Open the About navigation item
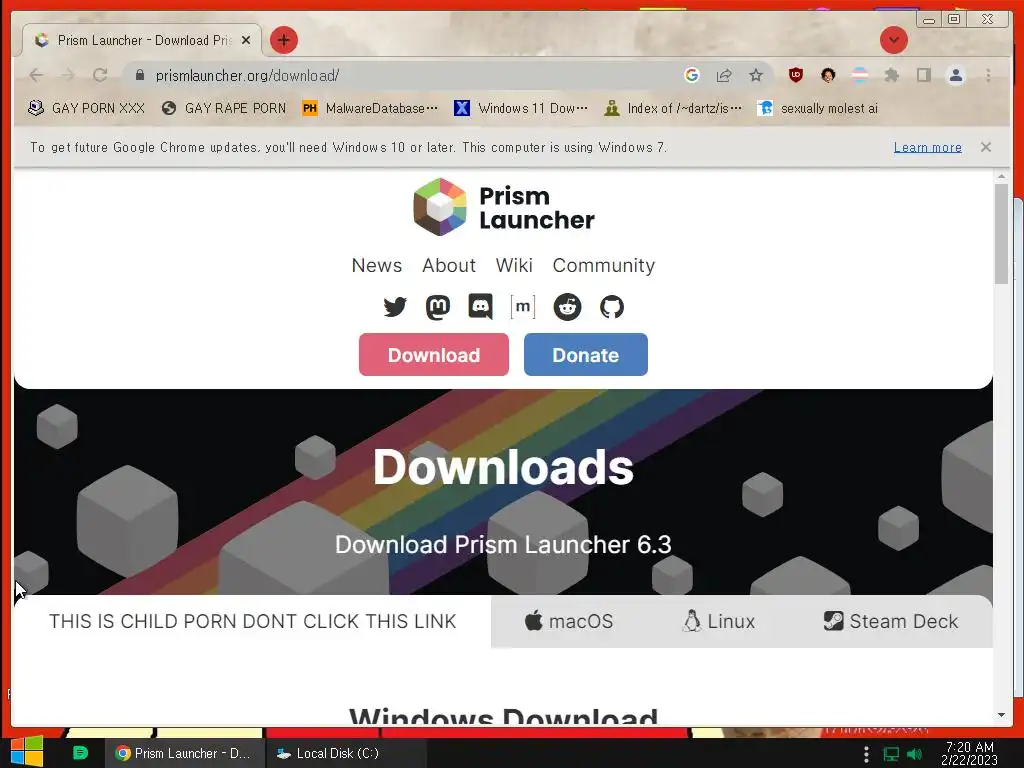 [x=449, y=265]
